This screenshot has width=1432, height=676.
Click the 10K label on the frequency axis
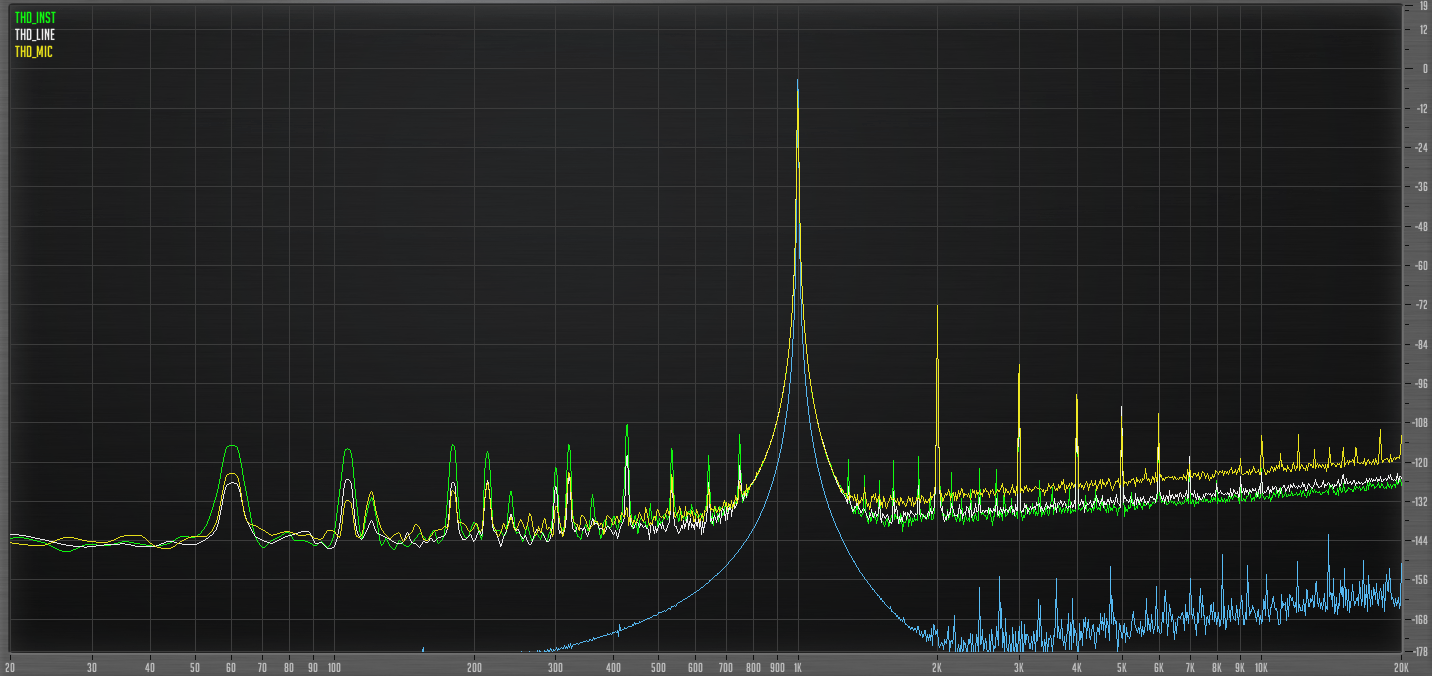[x=1261, y=667]
